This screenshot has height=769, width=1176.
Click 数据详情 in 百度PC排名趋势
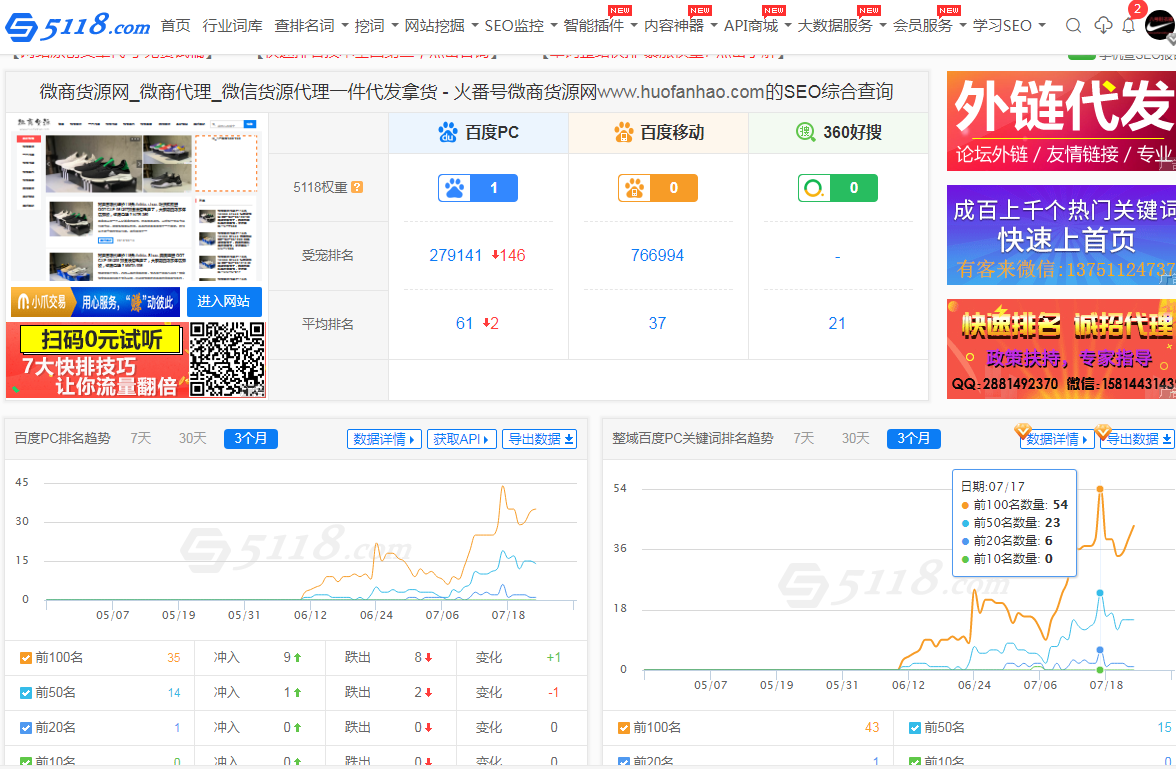(384, 439)
